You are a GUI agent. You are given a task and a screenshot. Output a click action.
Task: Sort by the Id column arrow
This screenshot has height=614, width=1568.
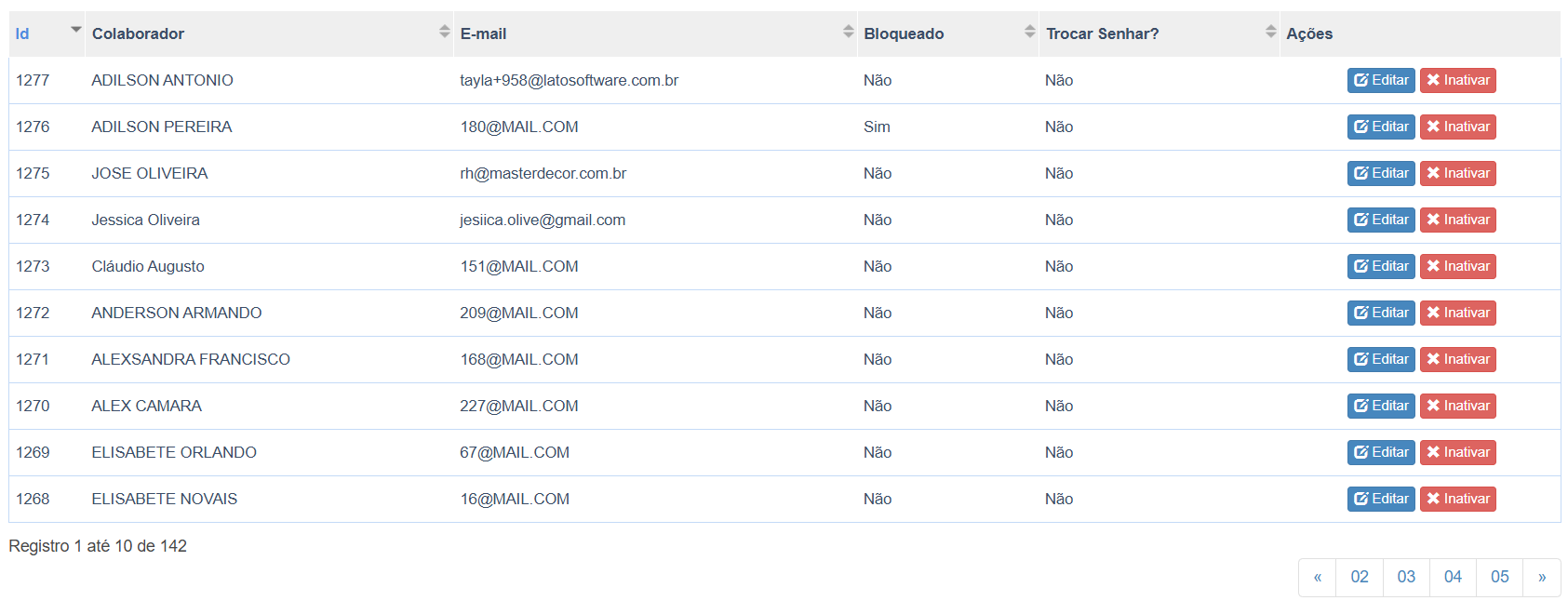(75, 30)
